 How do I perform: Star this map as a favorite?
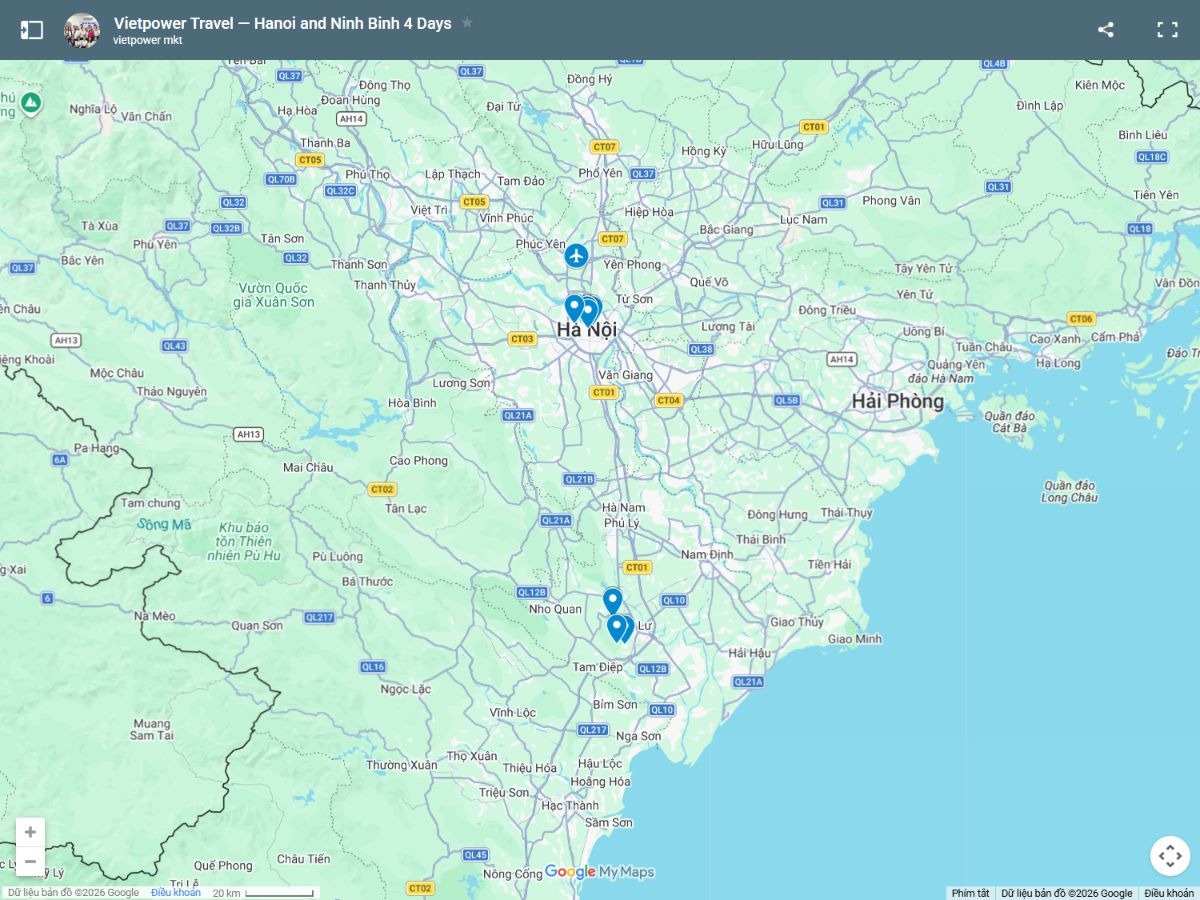click(x=467, y=23)
